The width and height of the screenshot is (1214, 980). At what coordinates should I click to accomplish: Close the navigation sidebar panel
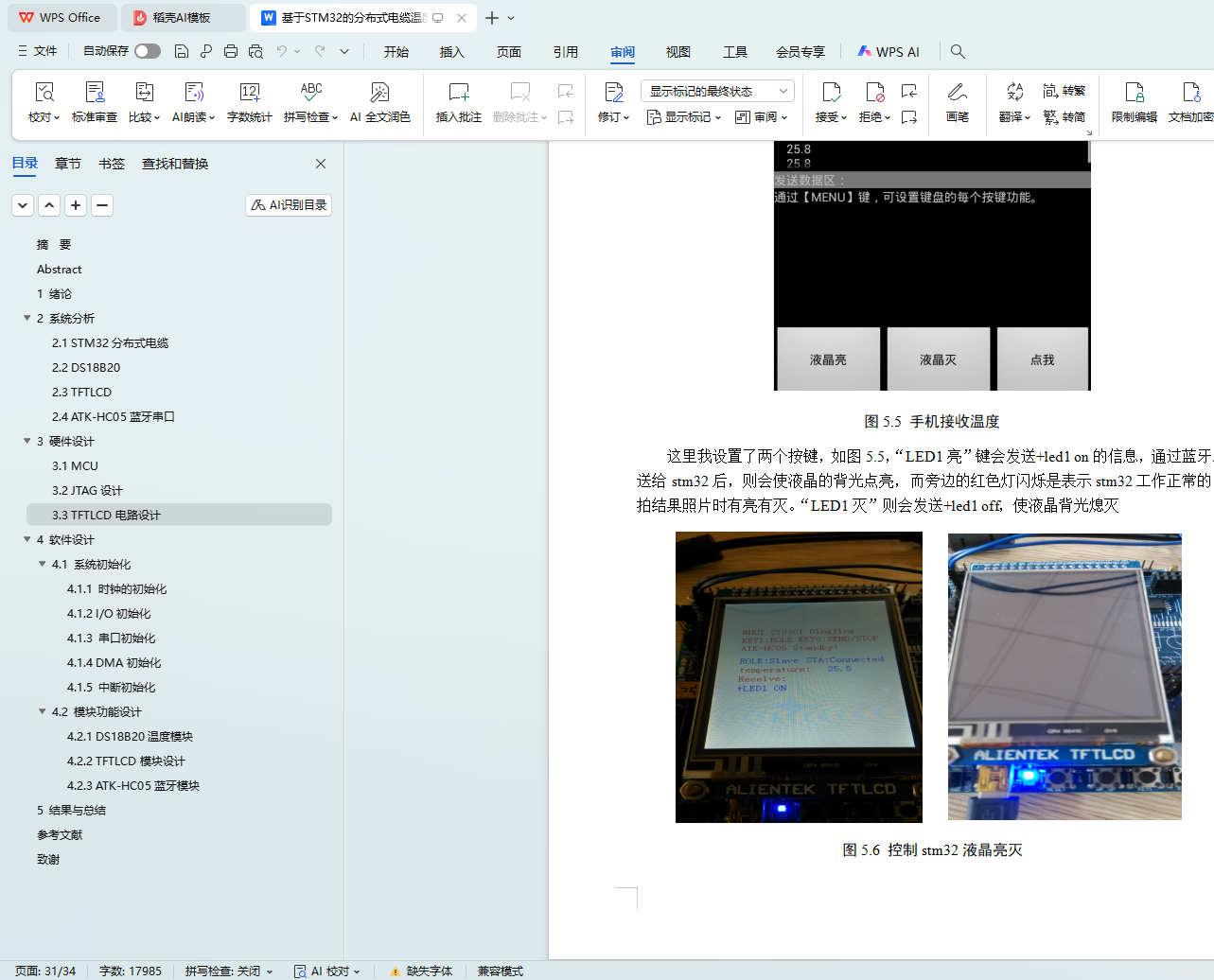[x=321, y=164]
